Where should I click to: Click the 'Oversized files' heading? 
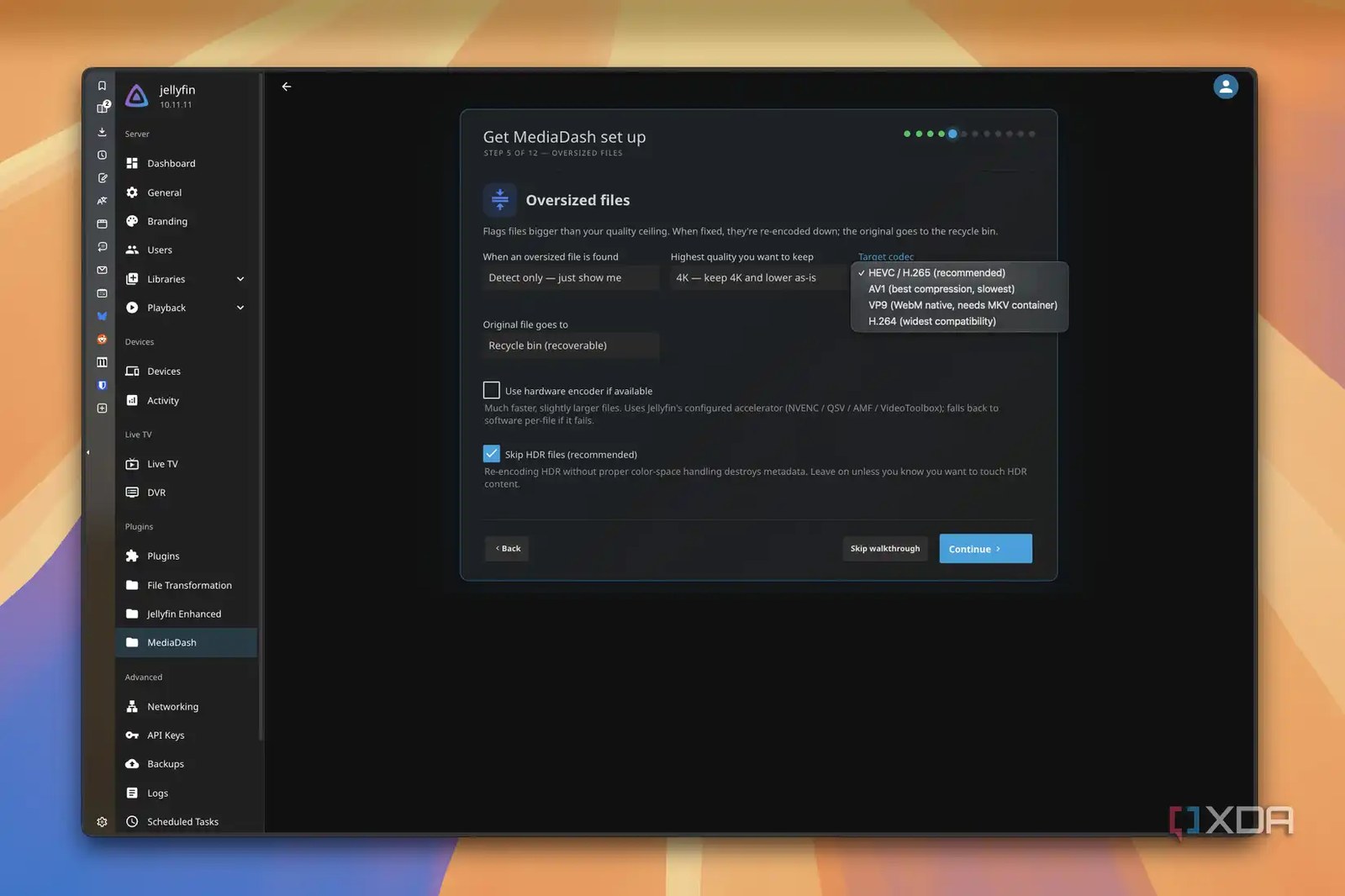[x=578, y=200]
